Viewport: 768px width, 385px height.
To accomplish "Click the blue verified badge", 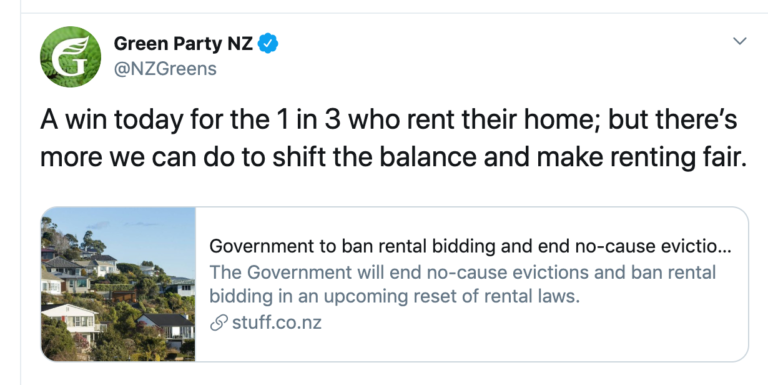I will click(268, 44).
